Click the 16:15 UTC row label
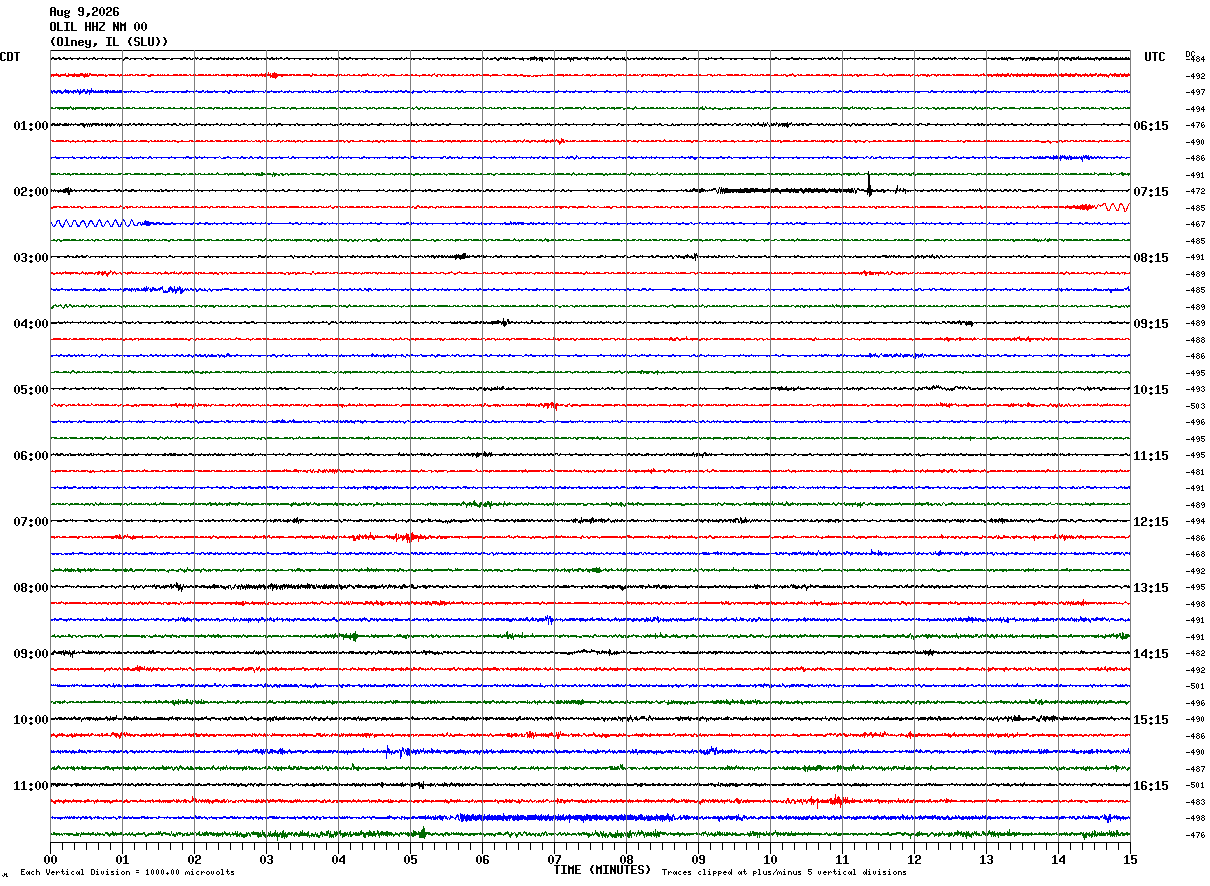This screenshot has height=886, width=1210. (x=1150, y=786)
